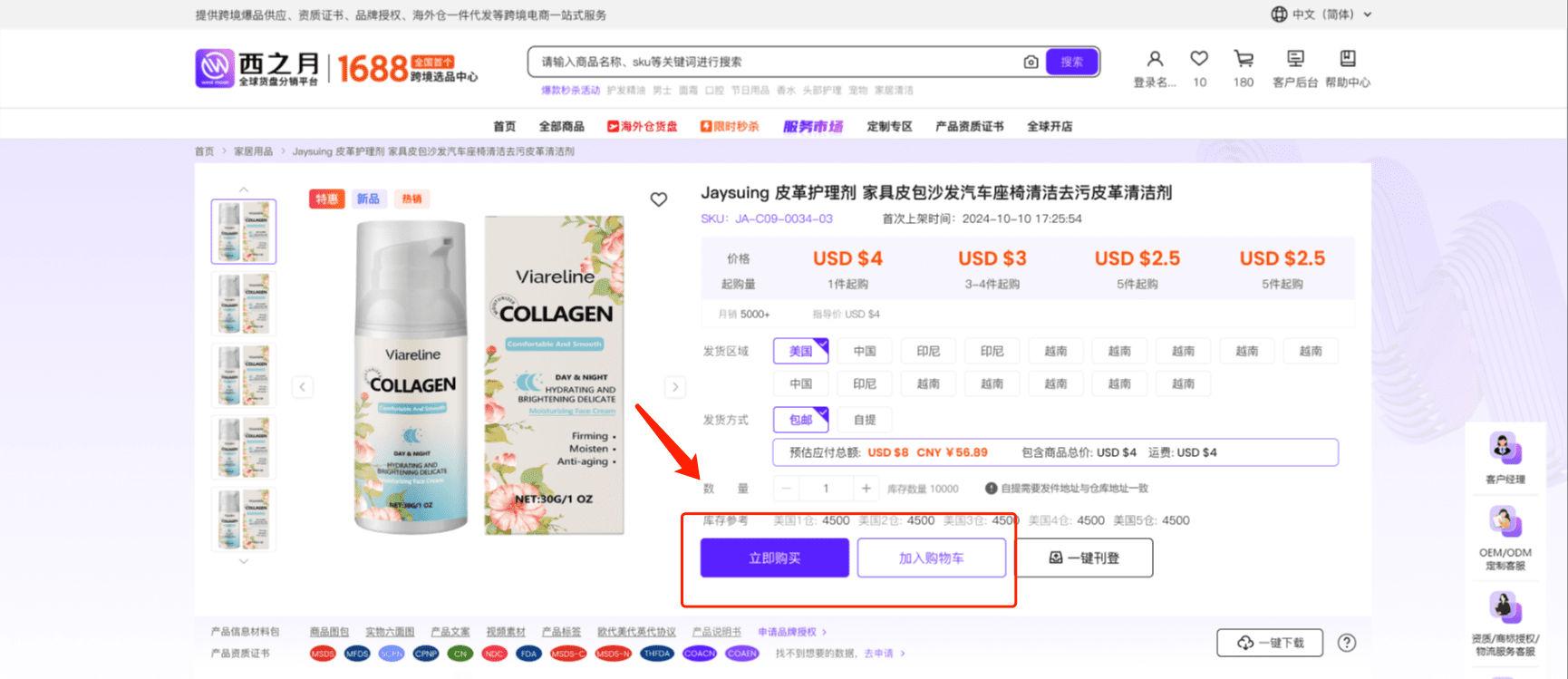Click the quantity input field showing 1

(826, 489)
